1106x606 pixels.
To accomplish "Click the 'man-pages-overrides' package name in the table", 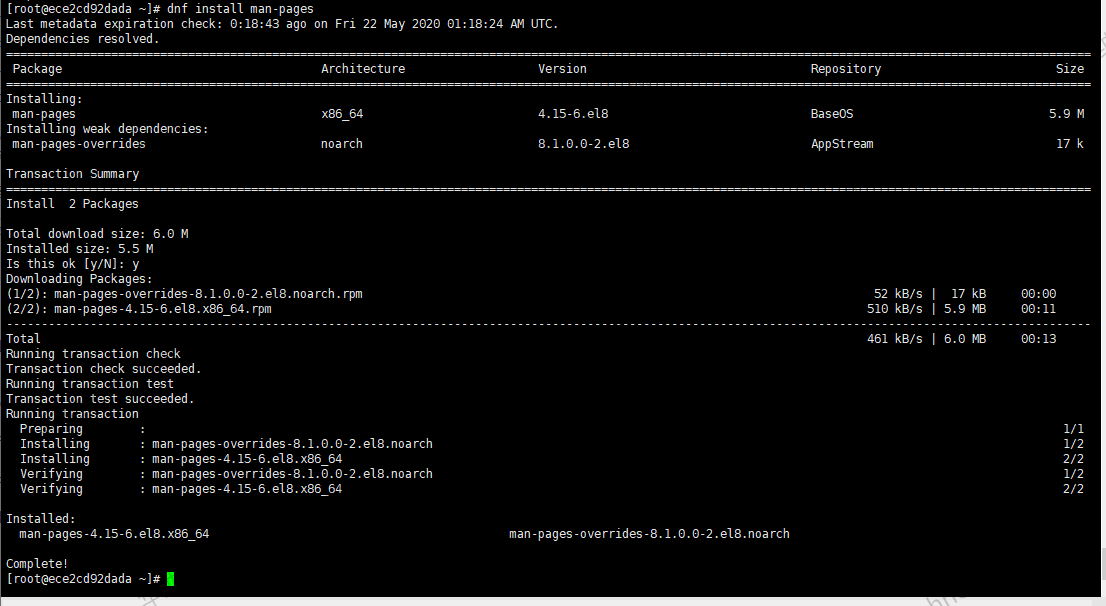I will [x=79, y=144].
